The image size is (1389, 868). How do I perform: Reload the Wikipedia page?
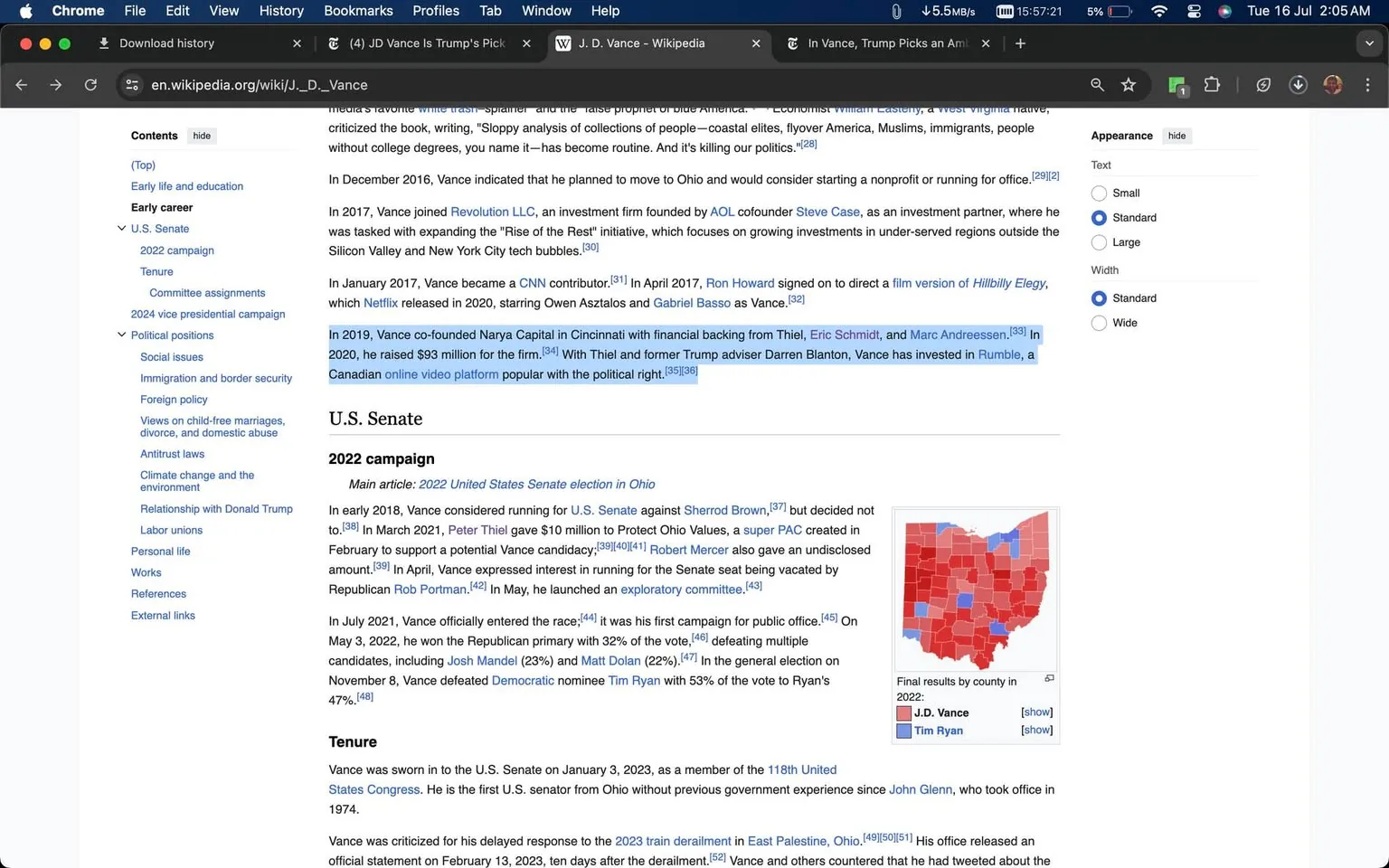pos(90,84)
